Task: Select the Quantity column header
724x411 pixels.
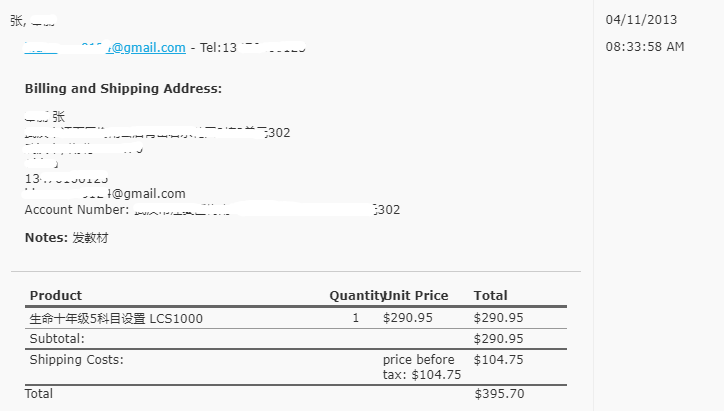Action: coord(356,296)
